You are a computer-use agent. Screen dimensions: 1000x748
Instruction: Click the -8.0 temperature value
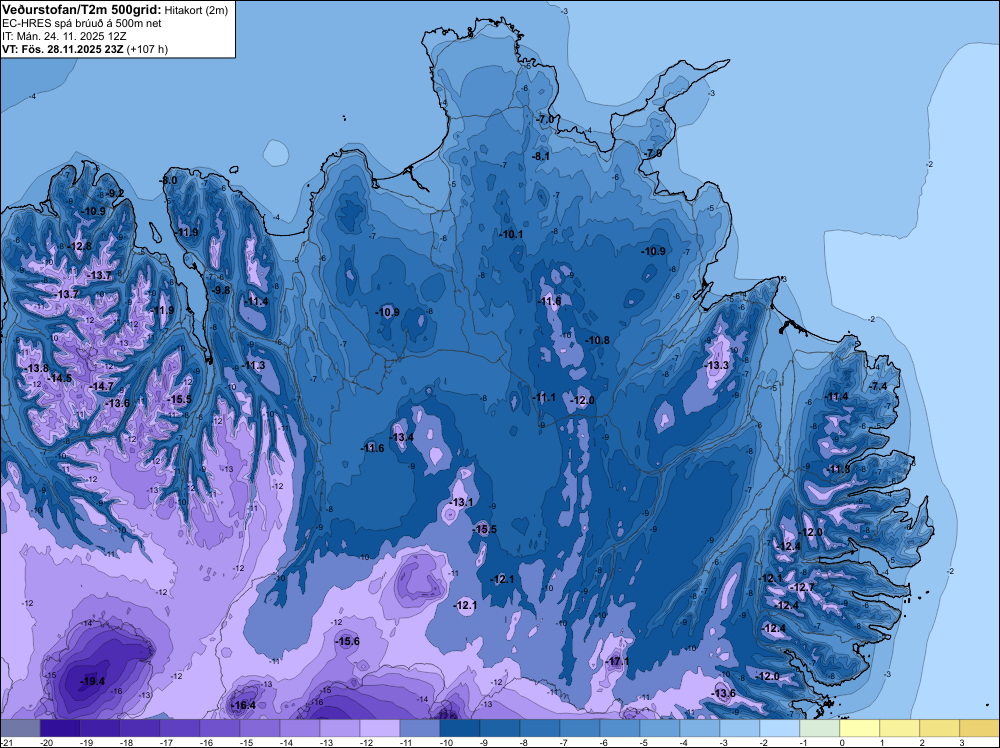point(168,180)
